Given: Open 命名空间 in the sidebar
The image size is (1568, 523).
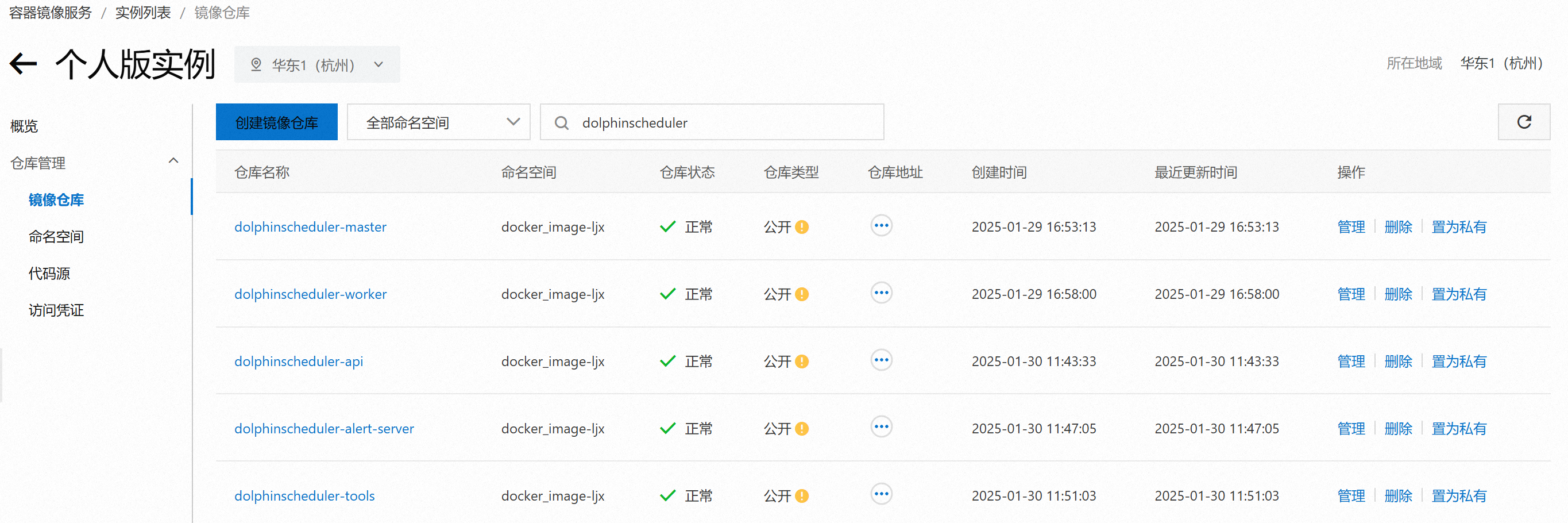Looking at the screenshot, I should [x=56, y=237].
